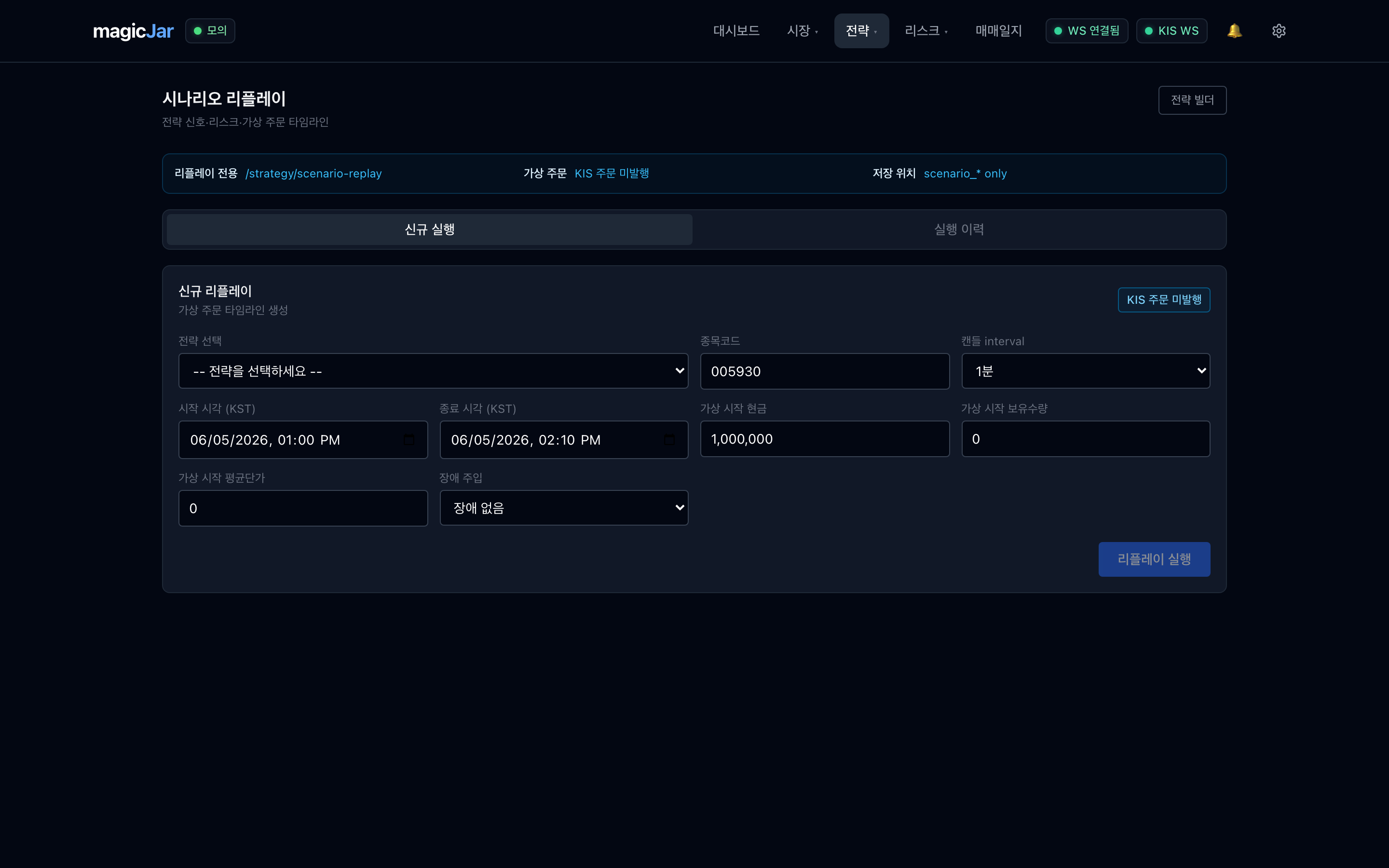The image size is (1389, 868).
Task: Click the 가상 시작 현금 input field
Action: click(x=825, y=439)
